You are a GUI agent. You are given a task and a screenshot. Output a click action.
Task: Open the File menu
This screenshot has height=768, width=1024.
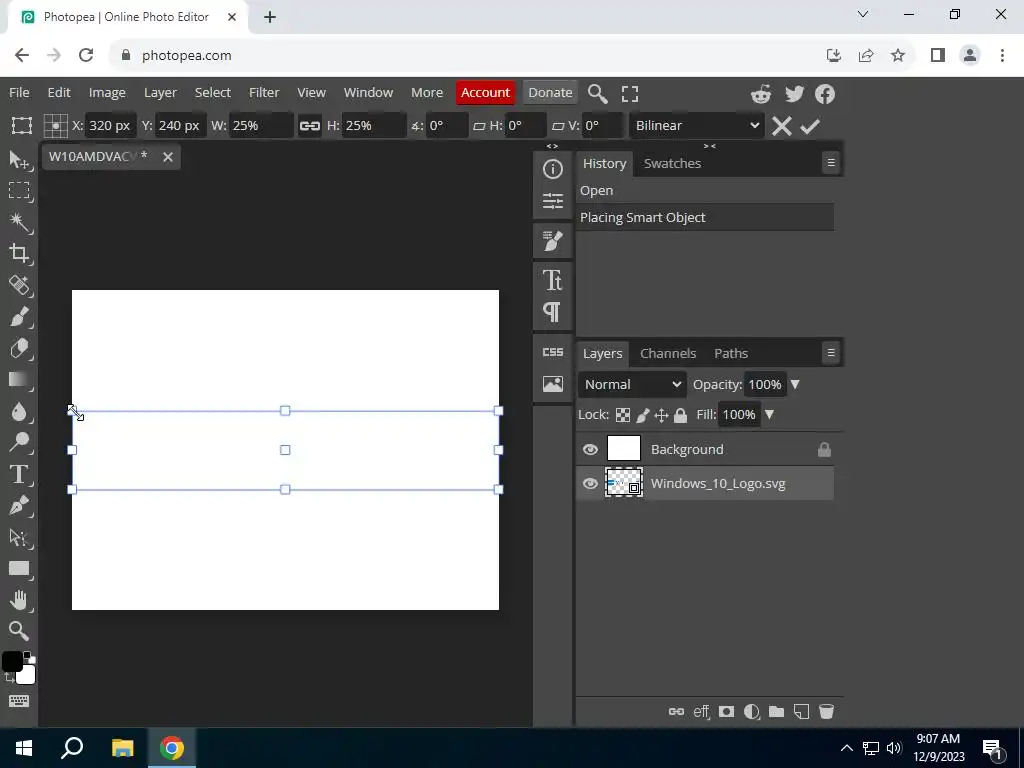pyautogui.click(x=19, y=93)
